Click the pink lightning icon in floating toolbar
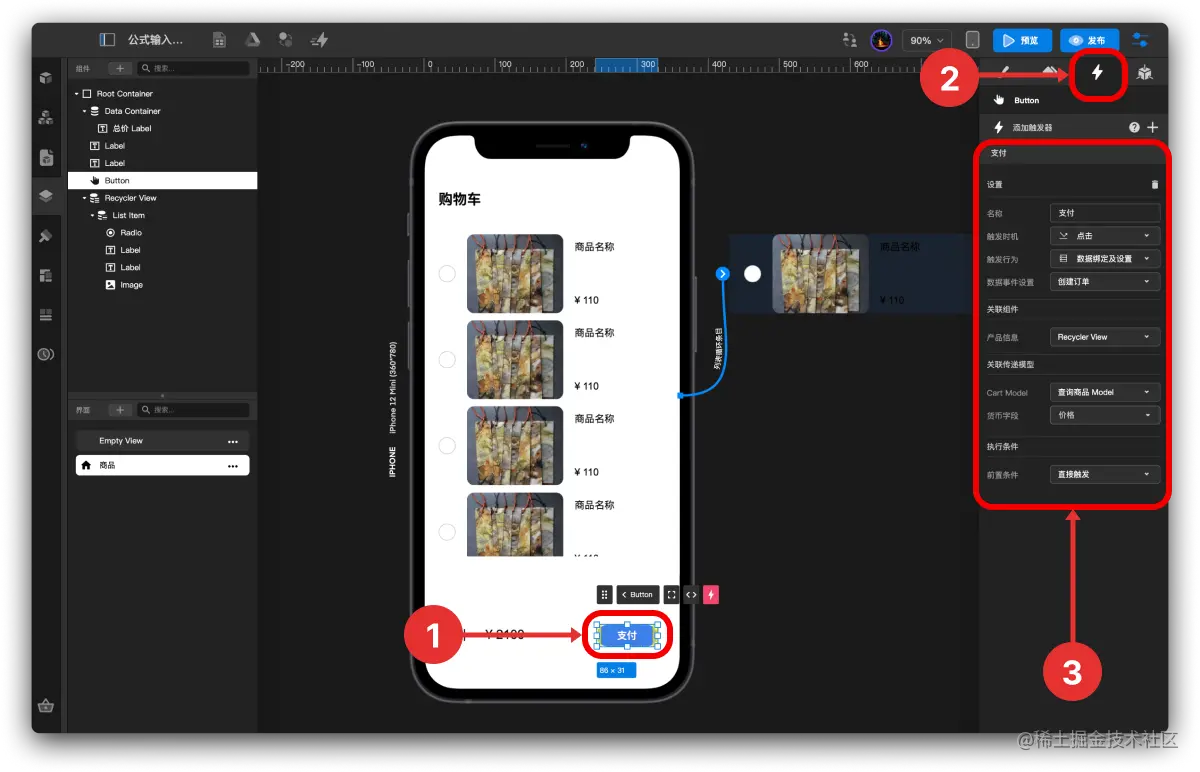Viewport: 1200px width, 772px height. pos(711,595)
